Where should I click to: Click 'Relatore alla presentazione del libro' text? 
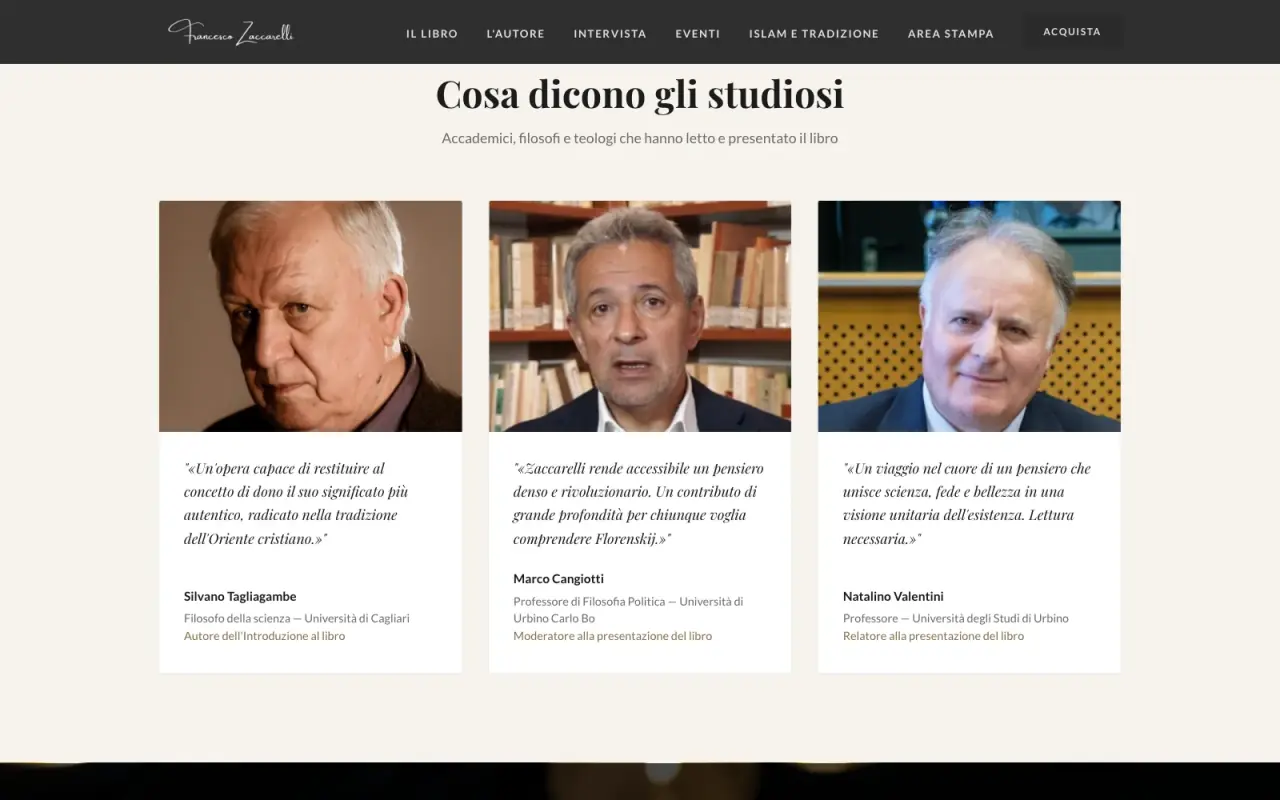[x=934, y=636]
